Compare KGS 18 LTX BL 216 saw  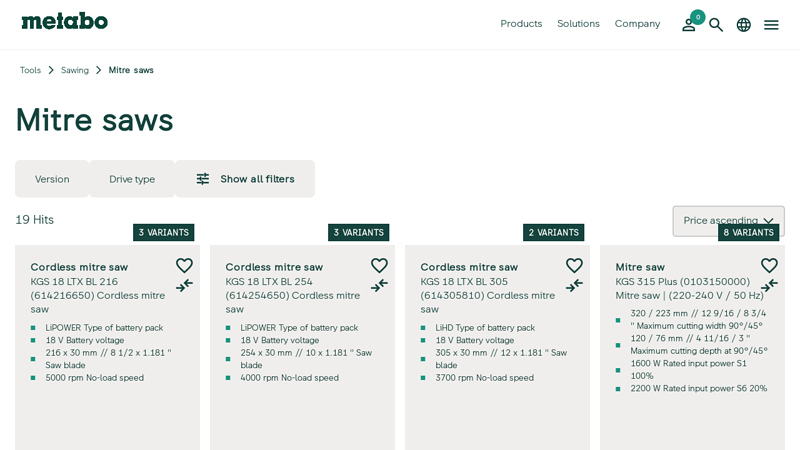(184, 285)
